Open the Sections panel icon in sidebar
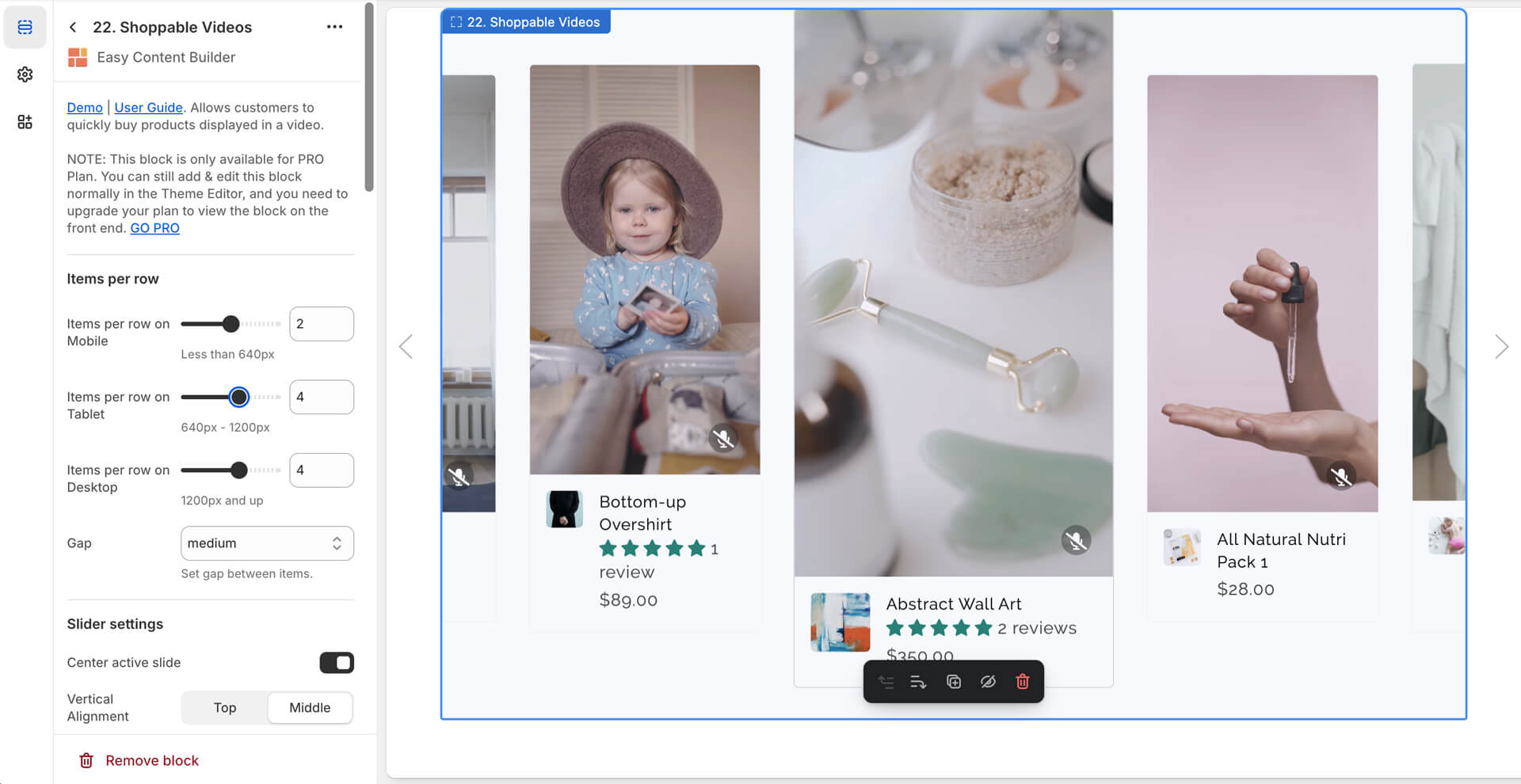 click(25, 28)
